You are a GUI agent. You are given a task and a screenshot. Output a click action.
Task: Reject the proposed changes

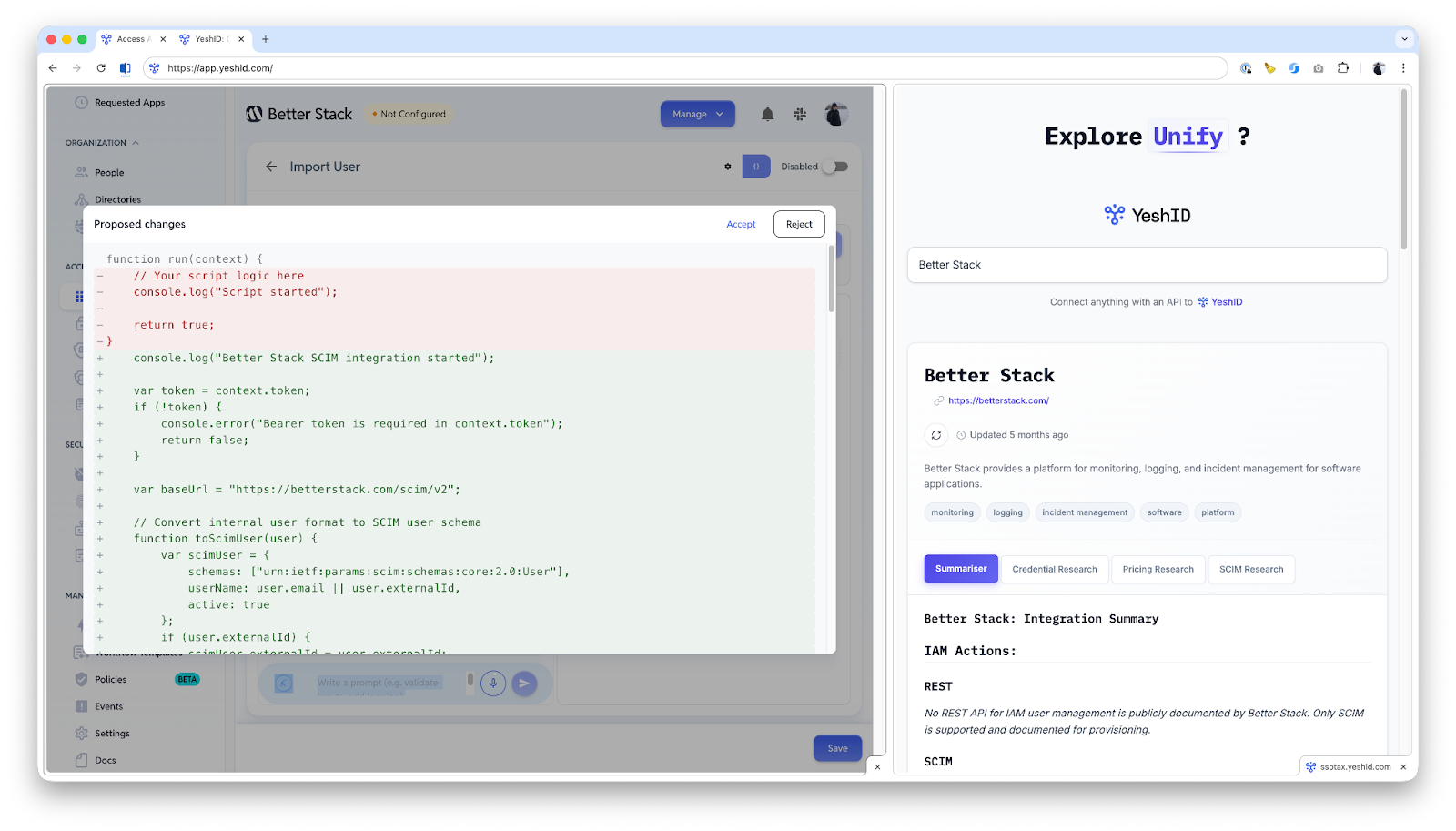pos(799,224)
